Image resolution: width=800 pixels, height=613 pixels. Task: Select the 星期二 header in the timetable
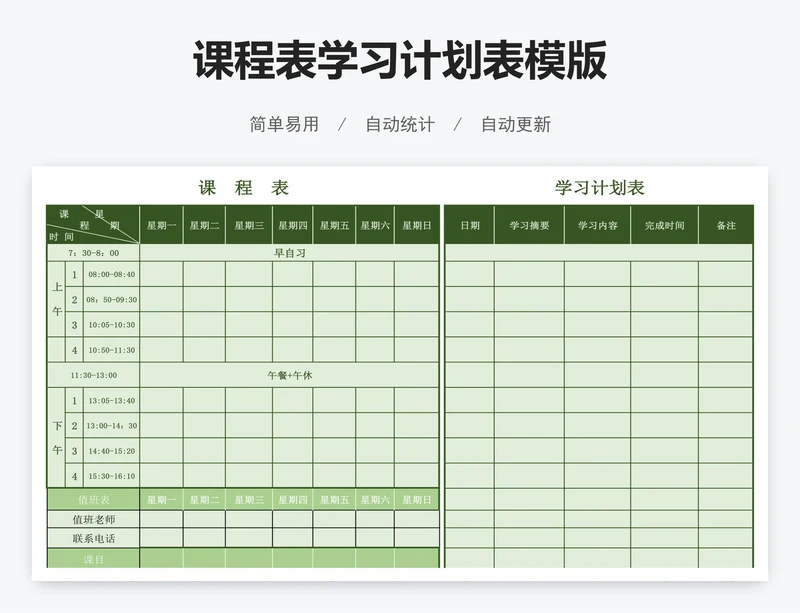pos(204,225)
